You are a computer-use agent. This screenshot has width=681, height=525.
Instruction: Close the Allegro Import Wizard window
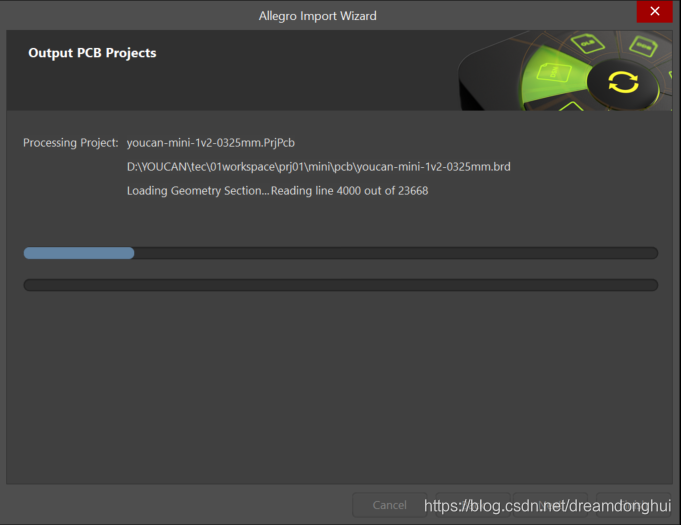pyautogui.click(x=654, y=12)
